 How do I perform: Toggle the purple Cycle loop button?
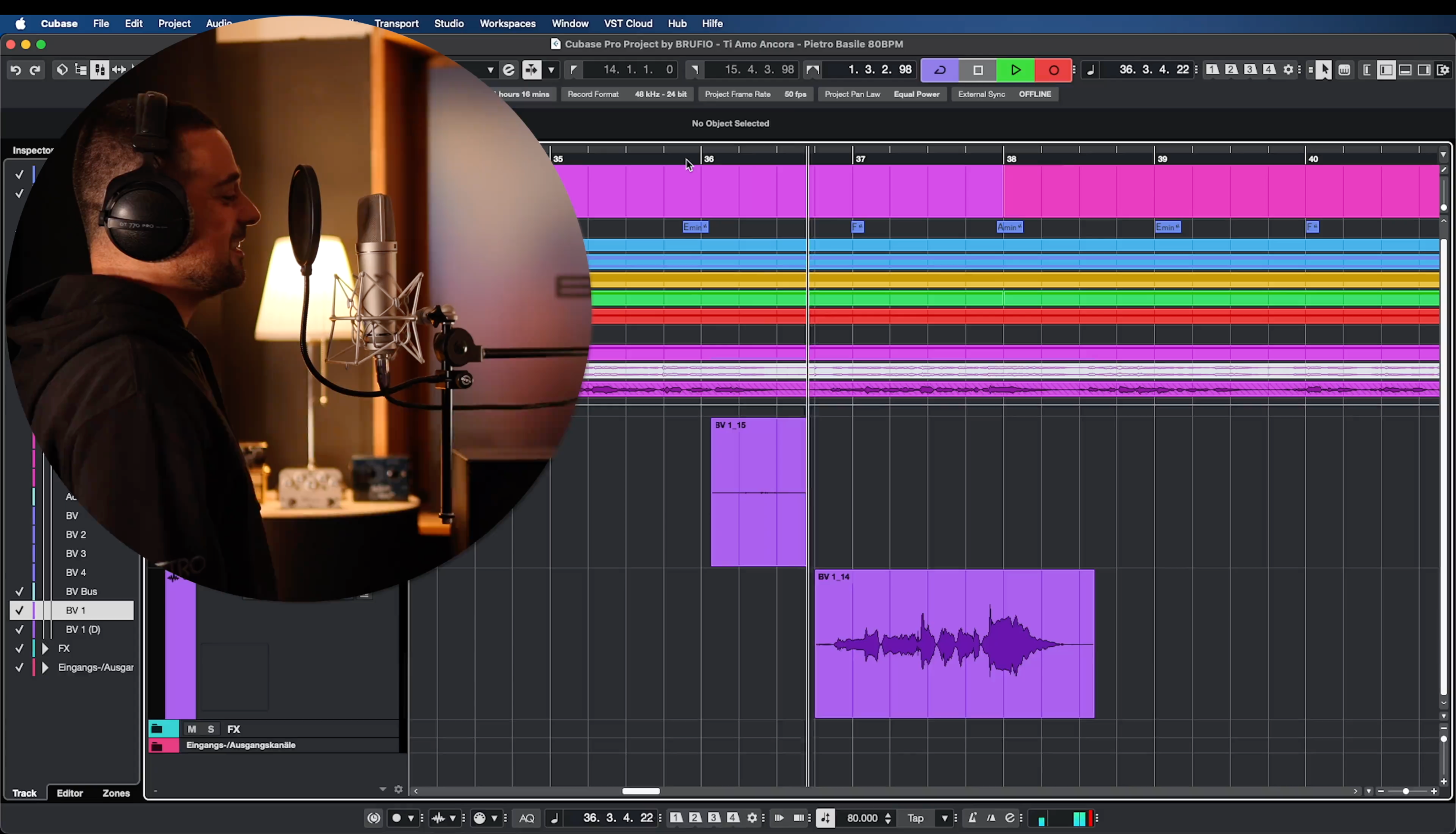pos(940,70)
